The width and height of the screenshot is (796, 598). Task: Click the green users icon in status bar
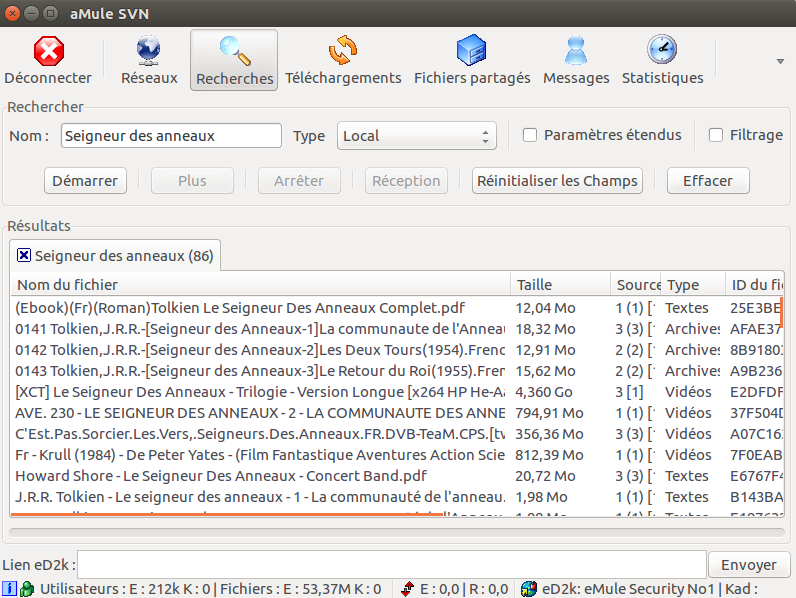pos(27,589)
